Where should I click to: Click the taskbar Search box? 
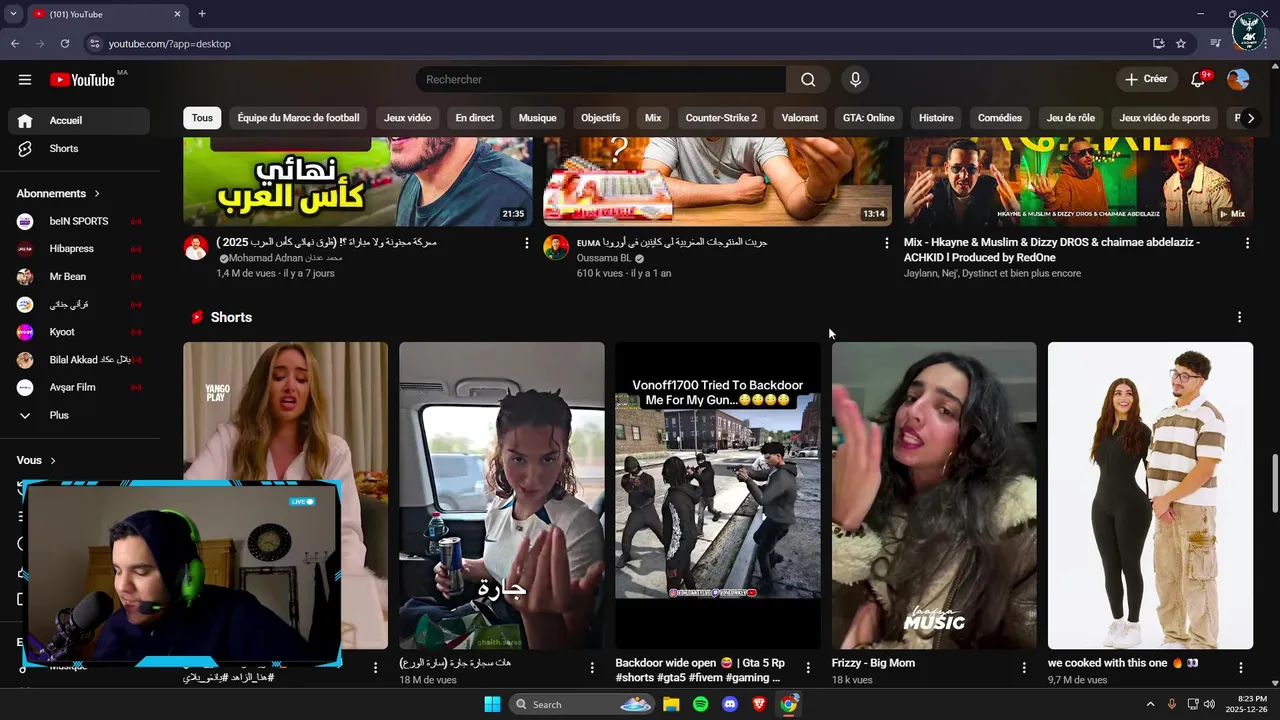(x=582, y=704)
